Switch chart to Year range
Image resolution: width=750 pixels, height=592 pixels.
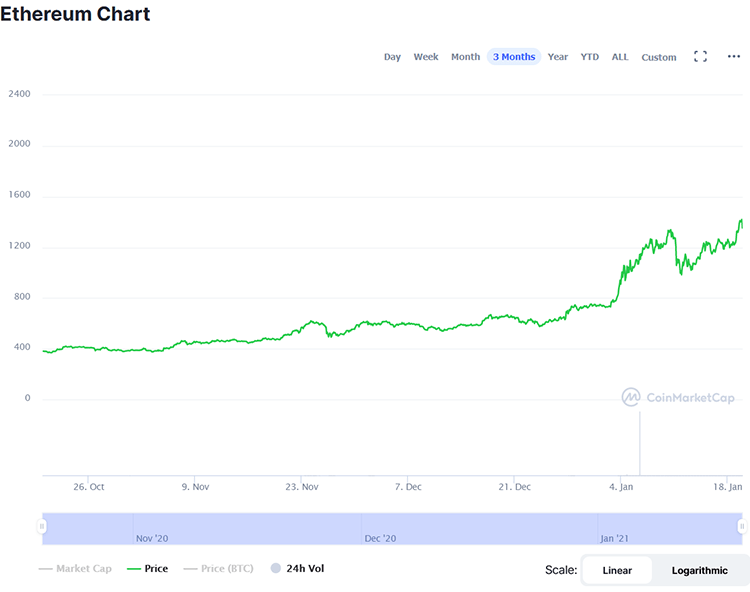click(558, 57)
